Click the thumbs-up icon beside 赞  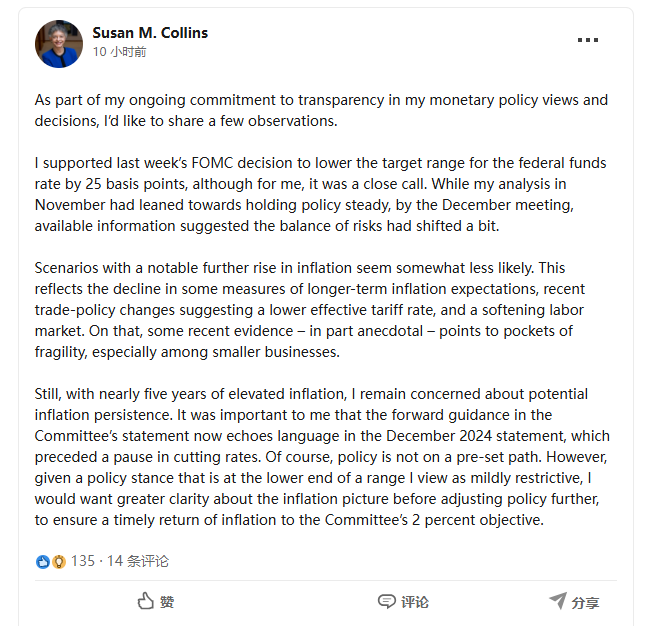(x=145, y=601)
